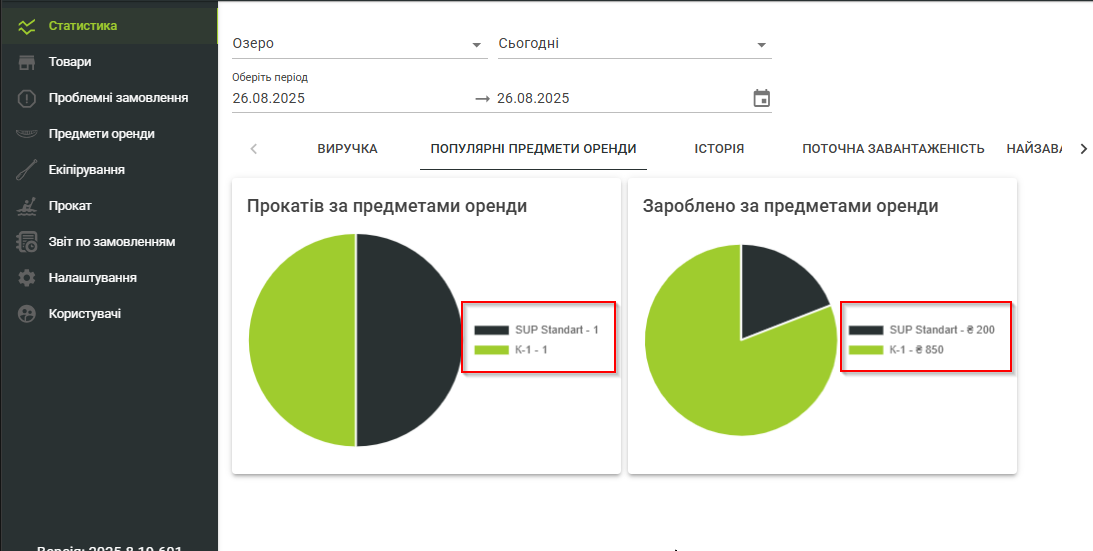Click the Користувачі users icon

pos(26,314)
